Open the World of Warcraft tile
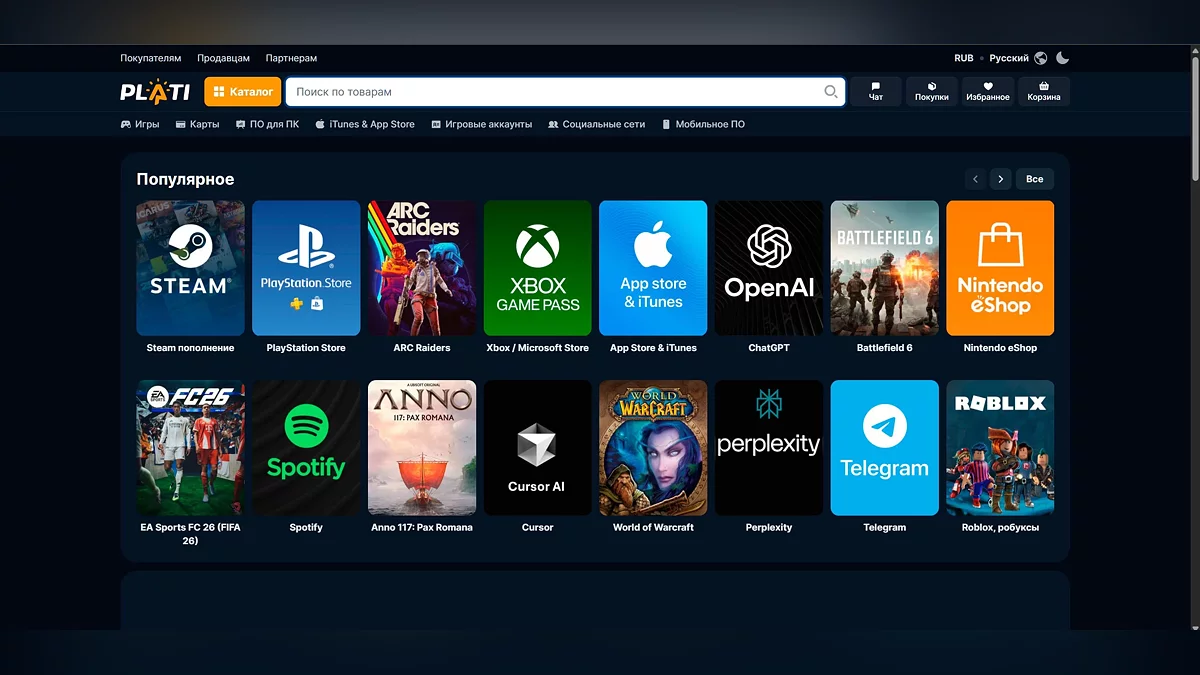The image size is (1200, 675). [x=653, y=448]
